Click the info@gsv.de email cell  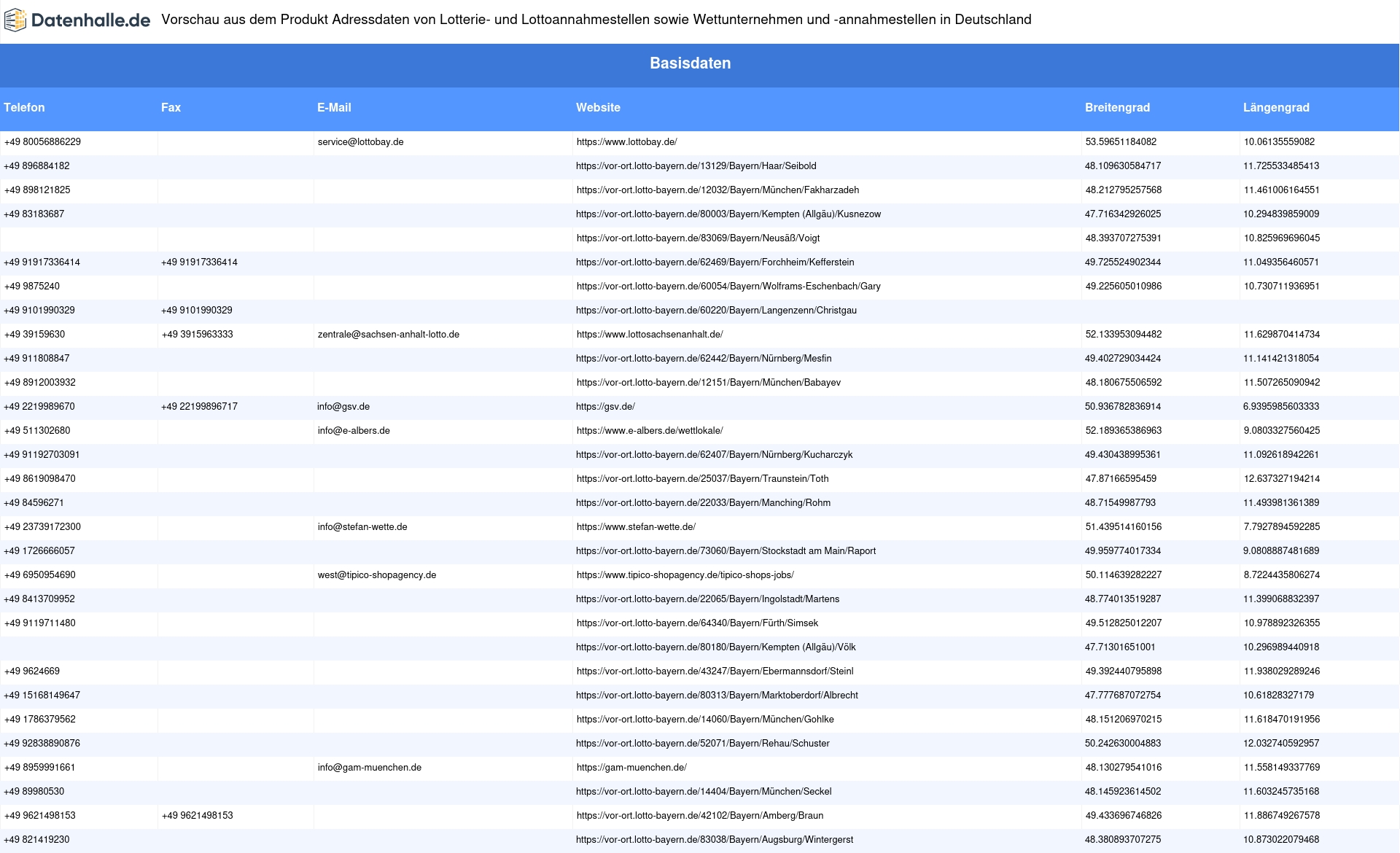(343, 407)
